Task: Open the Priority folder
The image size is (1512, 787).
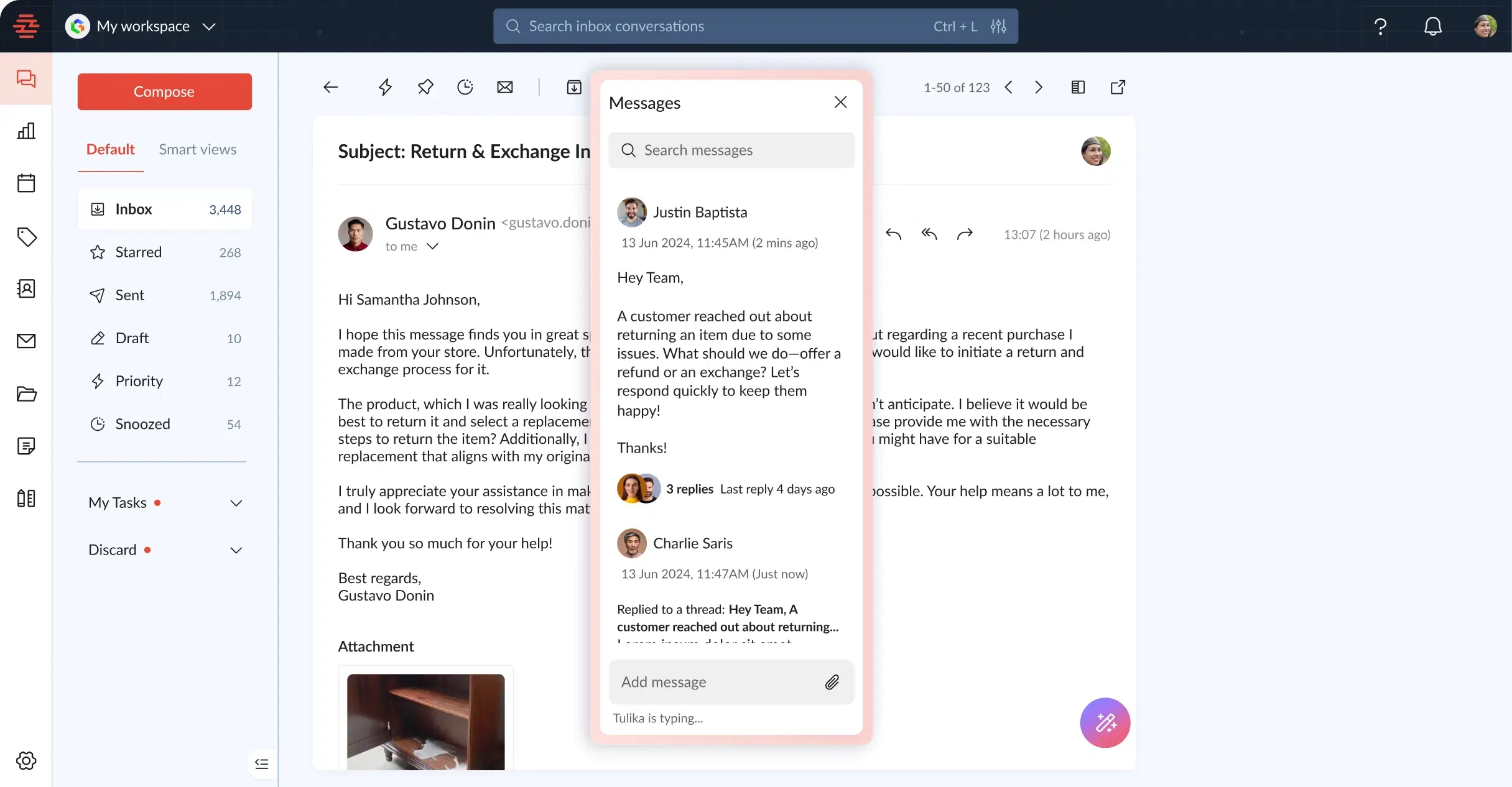Action: pyautogui.click(x=165, y=381)
